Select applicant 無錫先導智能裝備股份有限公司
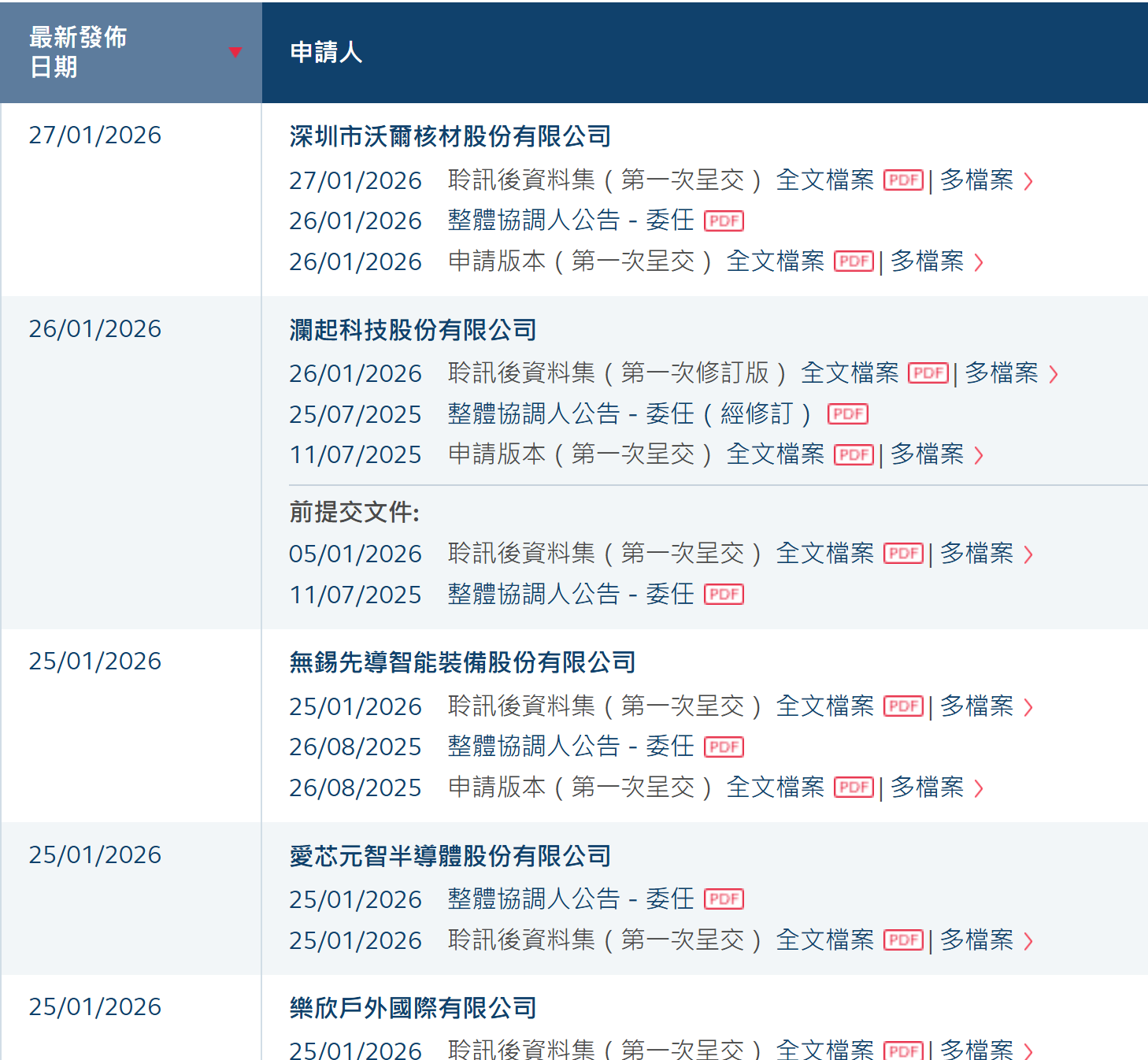This screenshot has width=1148, height=1060. pyautogui.click(x=462, y=662)
